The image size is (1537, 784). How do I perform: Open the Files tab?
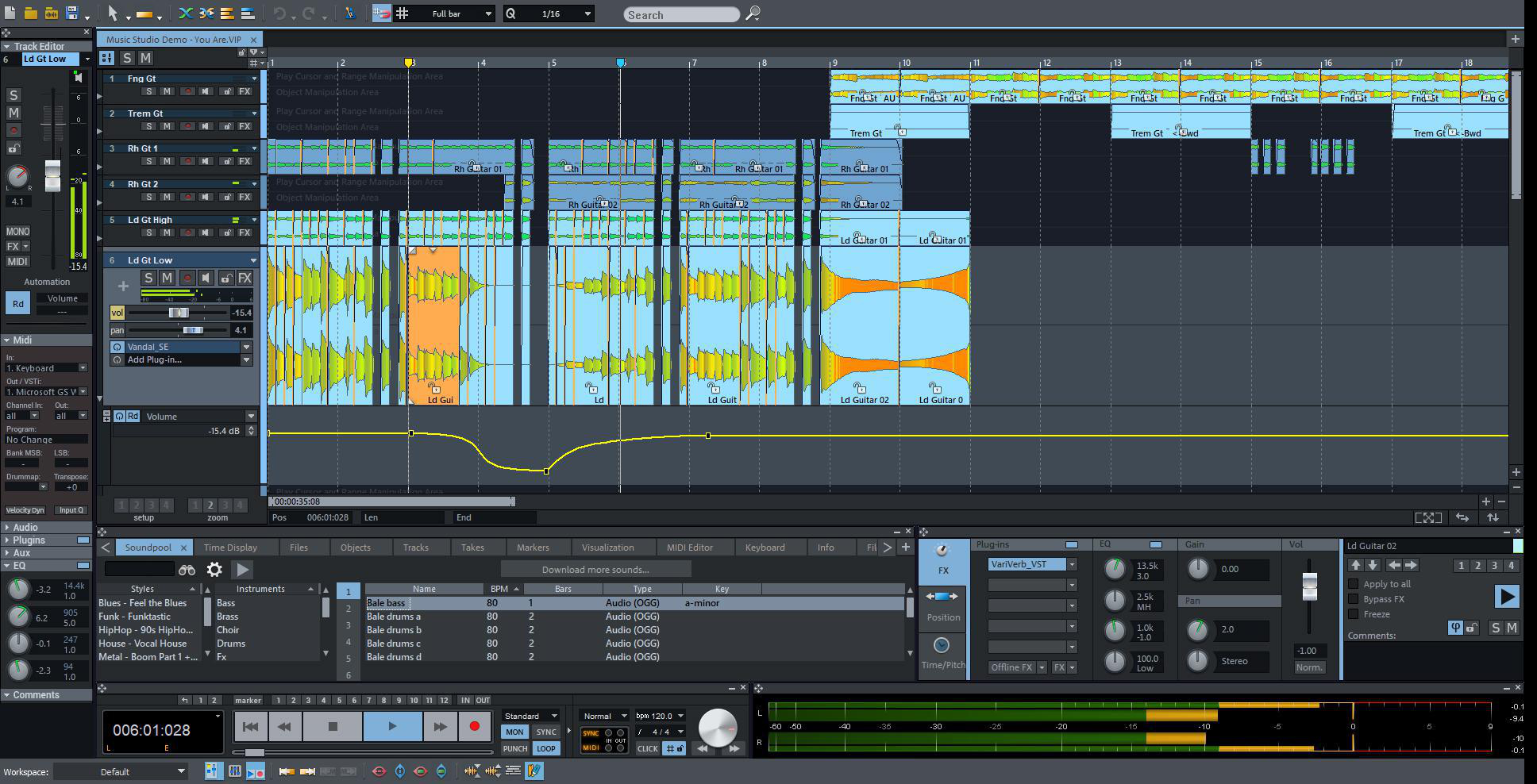point(299,547)
